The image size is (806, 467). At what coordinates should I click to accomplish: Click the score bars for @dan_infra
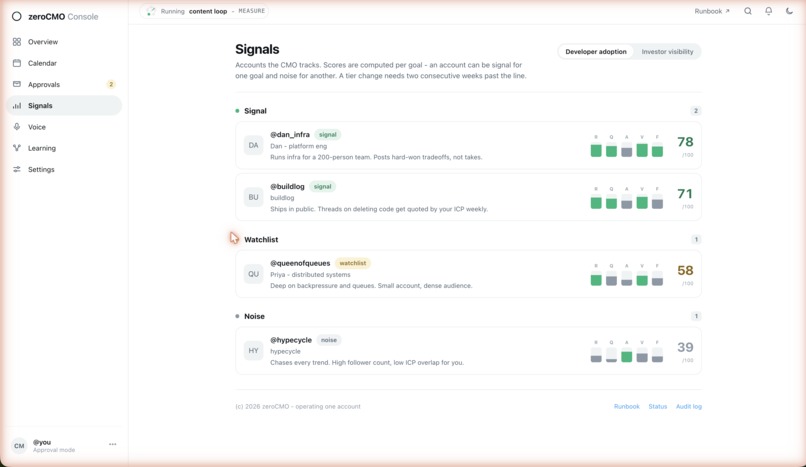pyautogui.click(x=627, y=146)
